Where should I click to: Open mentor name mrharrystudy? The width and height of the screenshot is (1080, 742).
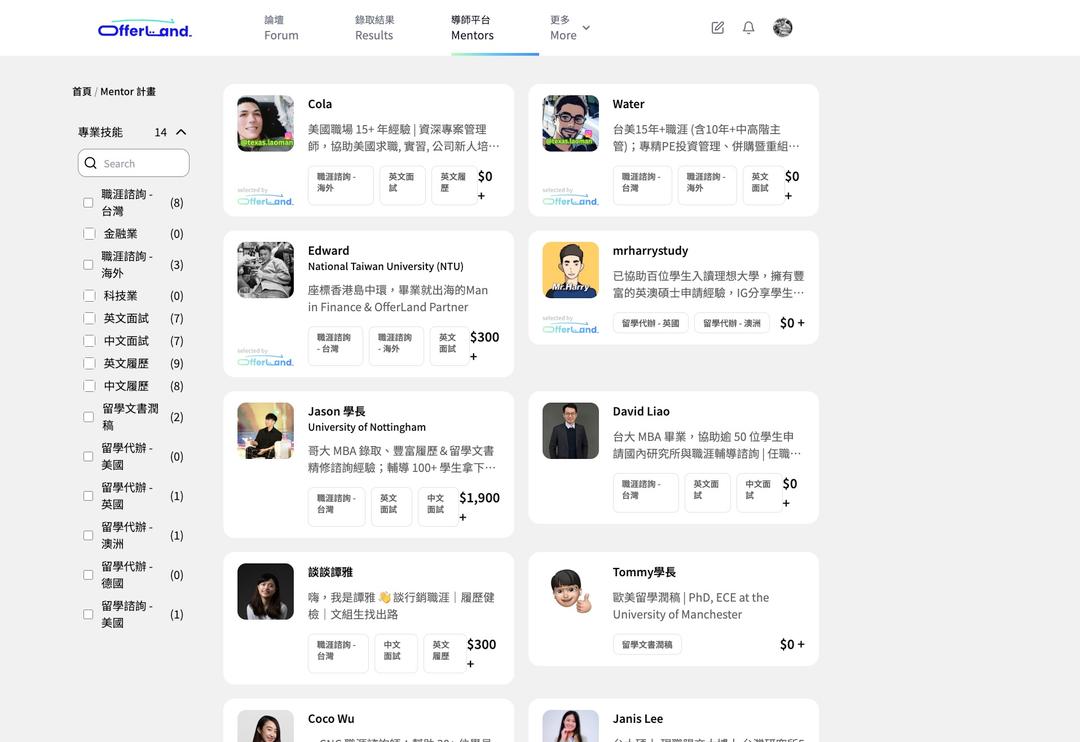coord(650,251)
